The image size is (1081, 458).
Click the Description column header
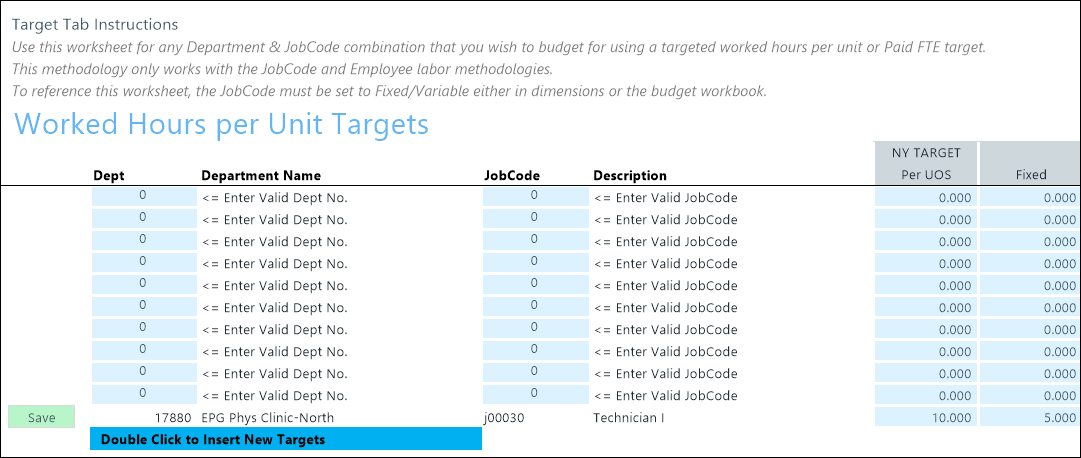pos(630,175)
